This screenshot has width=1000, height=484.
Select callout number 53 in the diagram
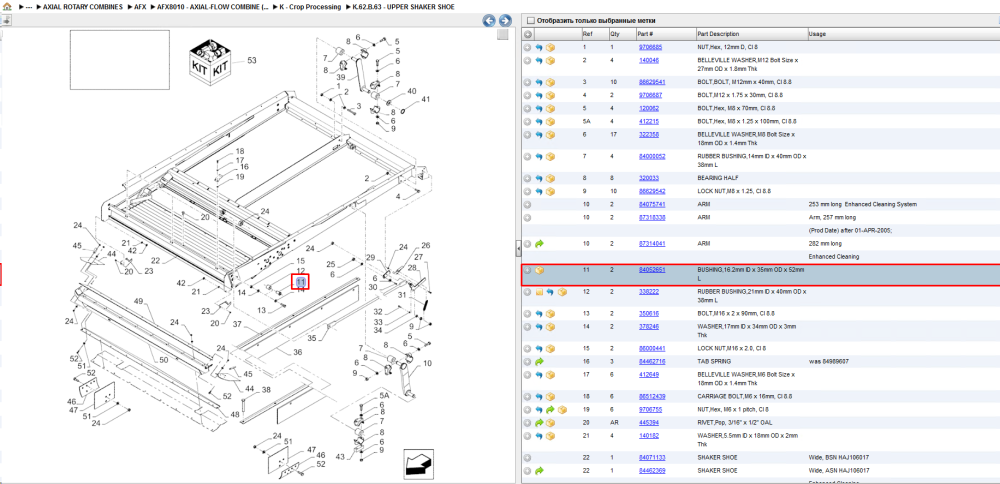pyautogui.click(x=252, y=61)
